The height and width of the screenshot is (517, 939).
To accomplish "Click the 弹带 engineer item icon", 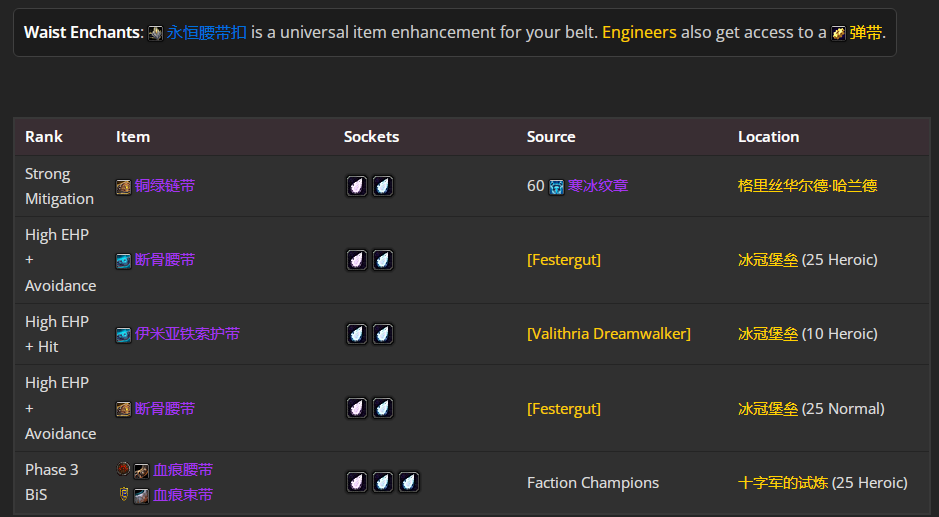I will (838, 33).
